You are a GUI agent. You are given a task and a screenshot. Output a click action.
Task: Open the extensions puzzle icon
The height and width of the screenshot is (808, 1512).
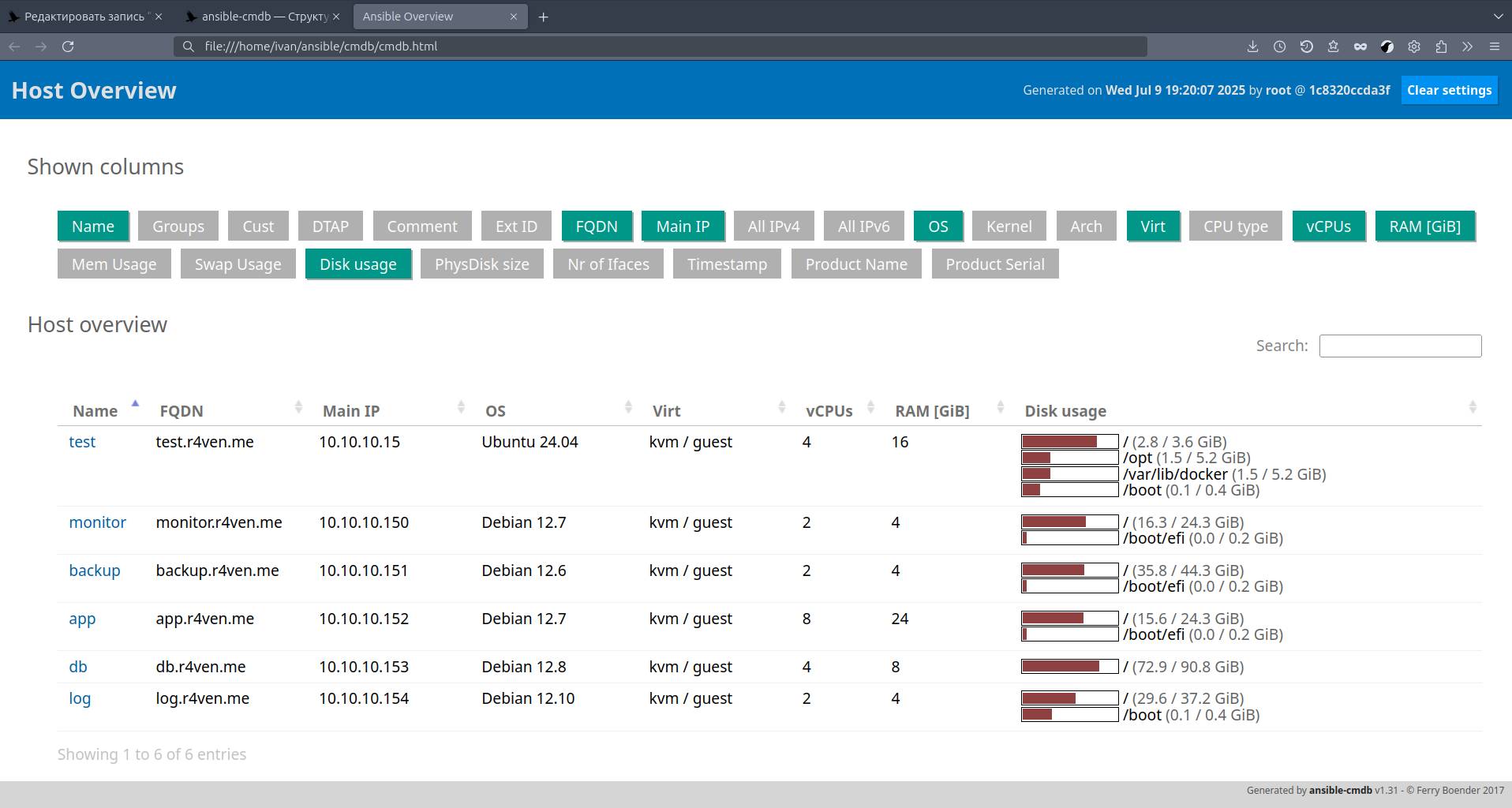(1441, 47)
